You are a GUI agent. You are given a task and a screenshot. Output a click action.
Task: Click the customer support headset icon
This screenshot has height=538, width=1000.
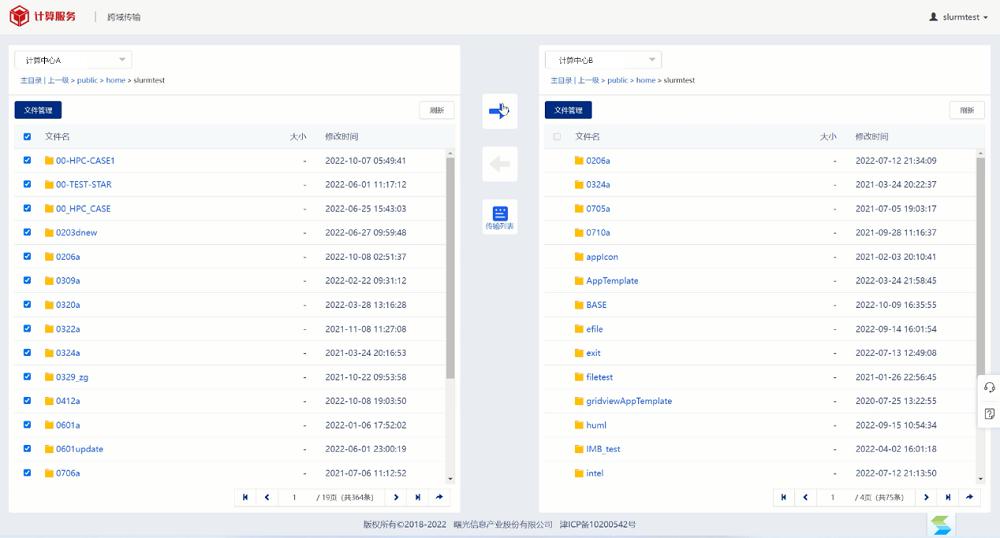coord(989,388)
